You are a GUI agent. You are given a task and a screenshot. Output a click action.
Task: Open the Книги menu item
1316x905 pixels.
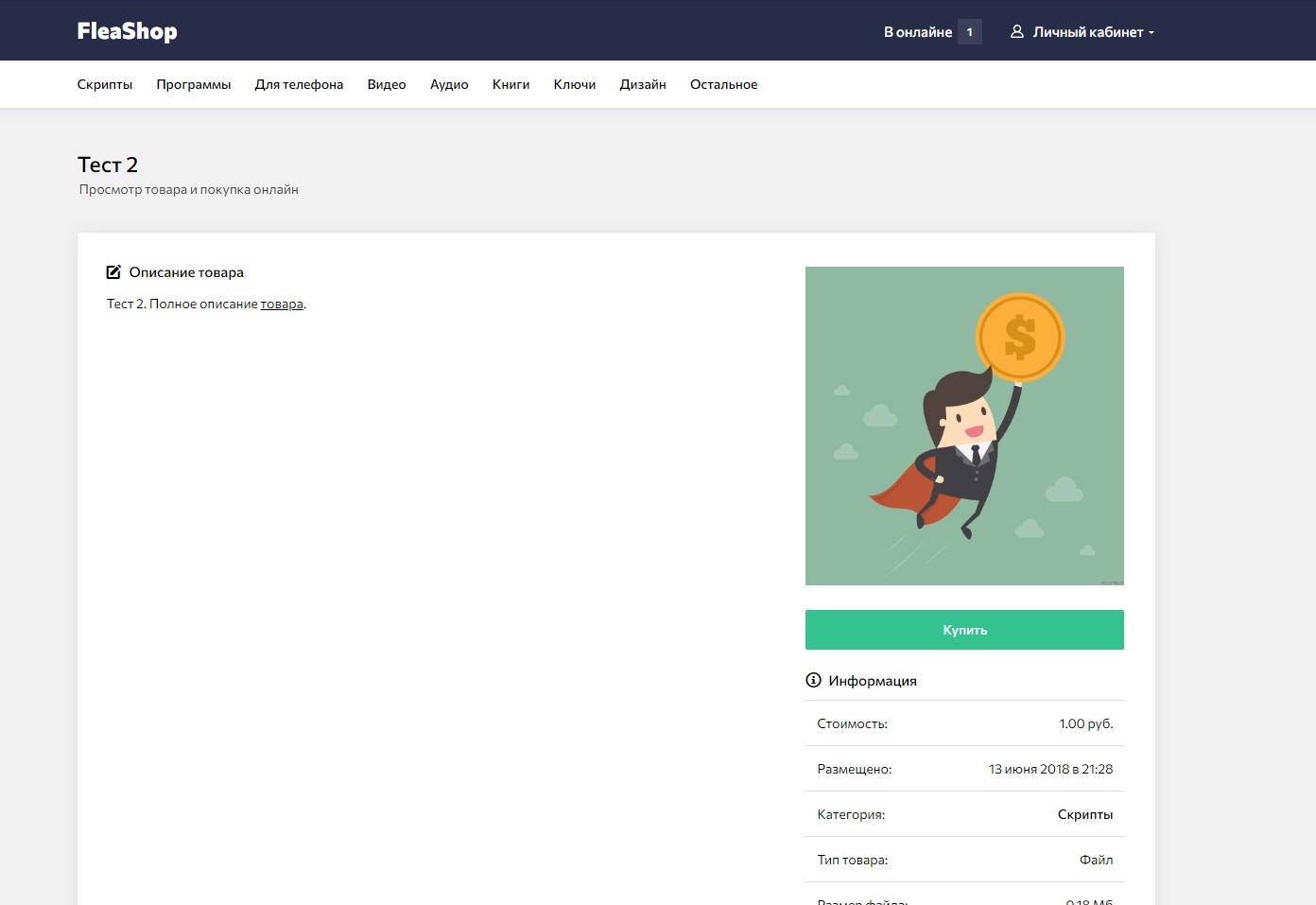click(x=511, y=84)
